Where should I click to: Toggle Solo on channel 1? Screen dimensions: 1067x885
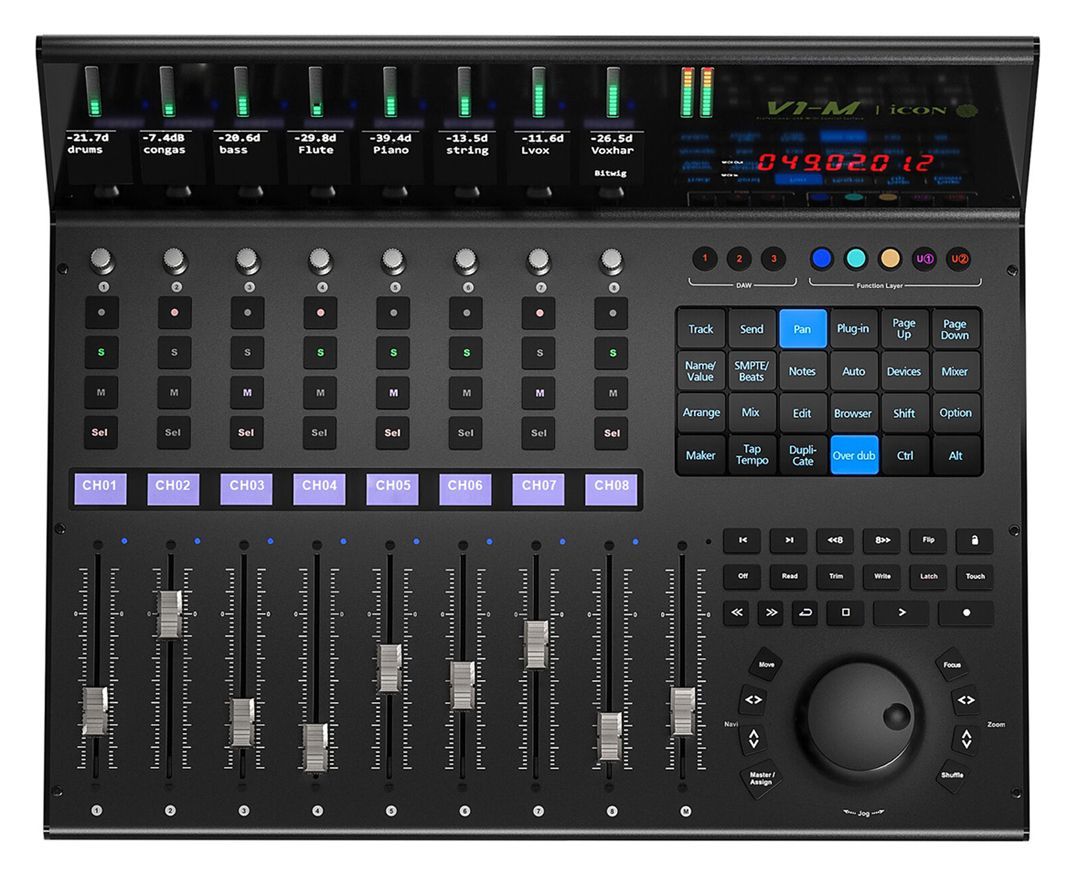[100, 352]
